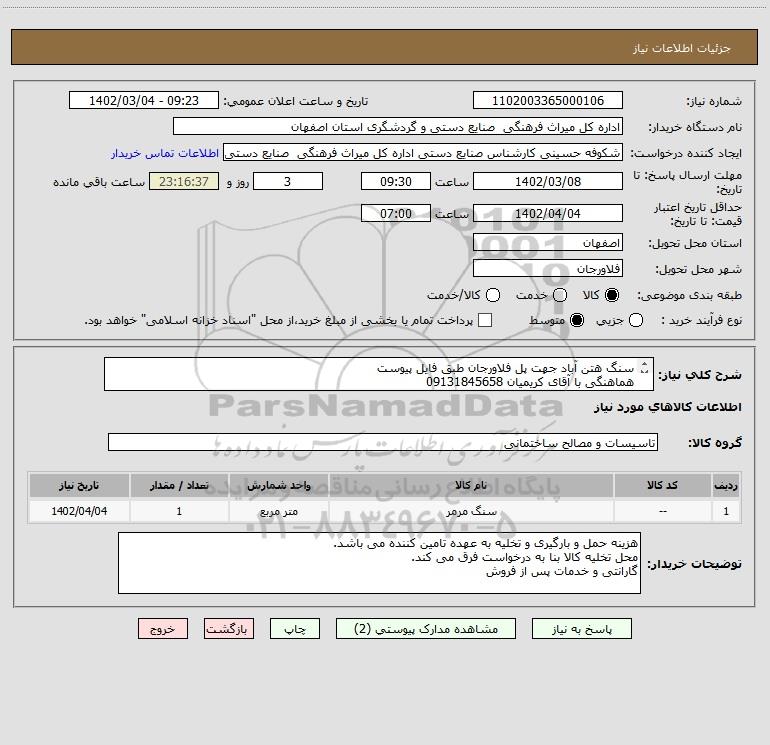Select the خدمت radio button

coord(559,295)
